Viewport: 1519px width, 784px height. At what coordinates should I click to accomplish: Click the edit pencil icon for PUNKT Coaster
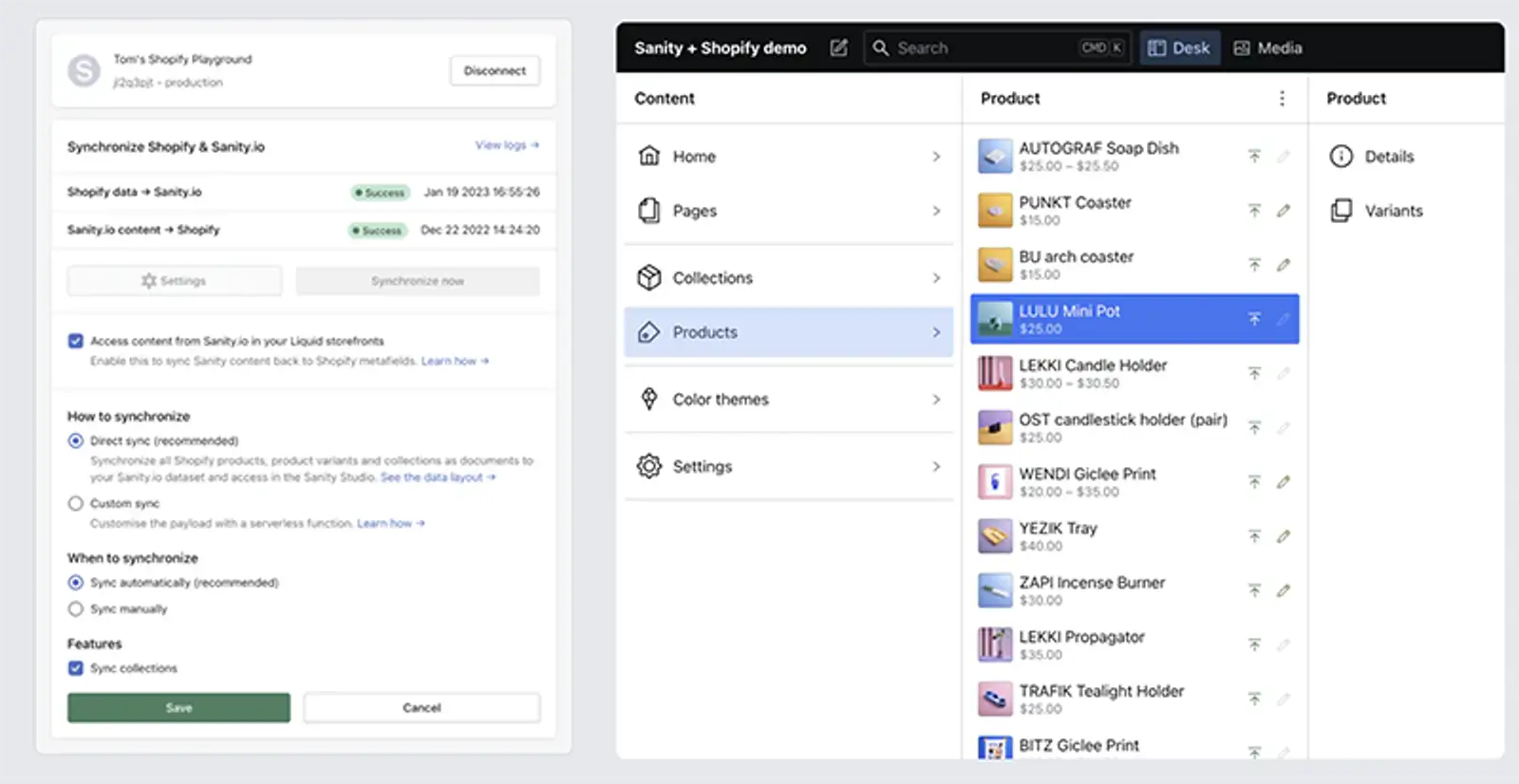coord(1284,211)
